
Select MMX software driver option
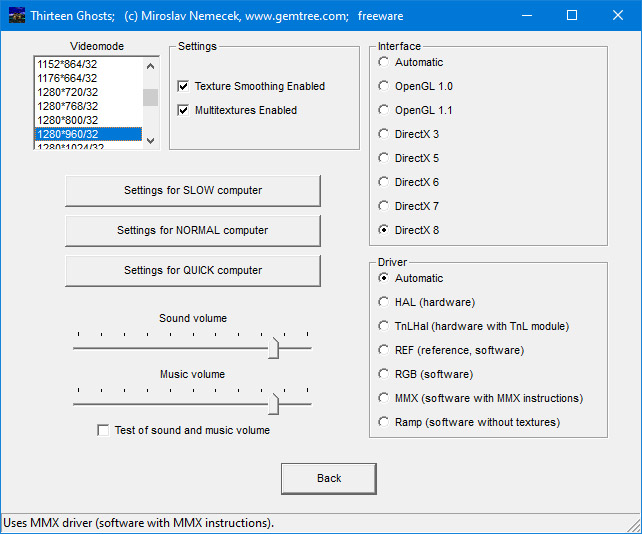[x=384, y=399]
